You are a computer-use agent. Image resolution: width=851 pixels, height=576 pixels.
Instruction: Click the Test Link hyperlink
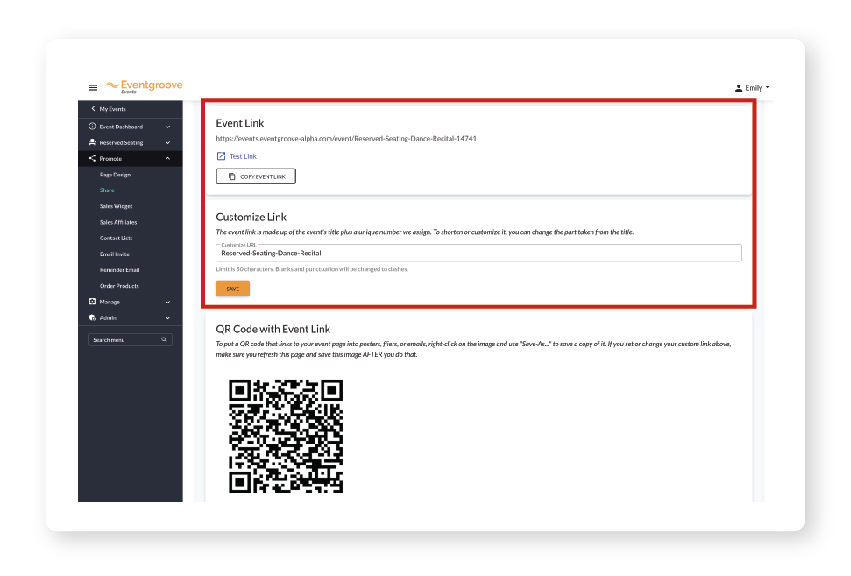click(x=237, y=156)
